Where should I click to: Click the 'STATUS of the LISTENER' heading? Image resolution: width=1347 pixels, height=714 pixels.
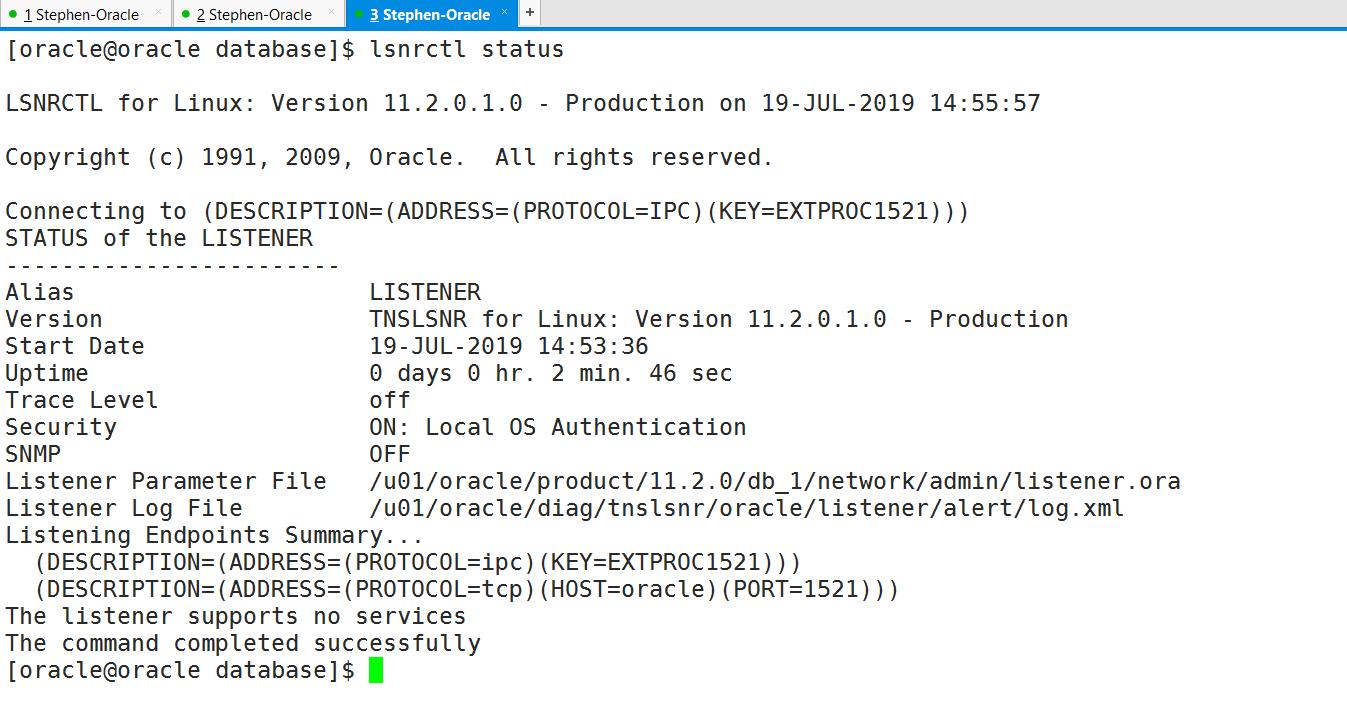coord(160,238)
